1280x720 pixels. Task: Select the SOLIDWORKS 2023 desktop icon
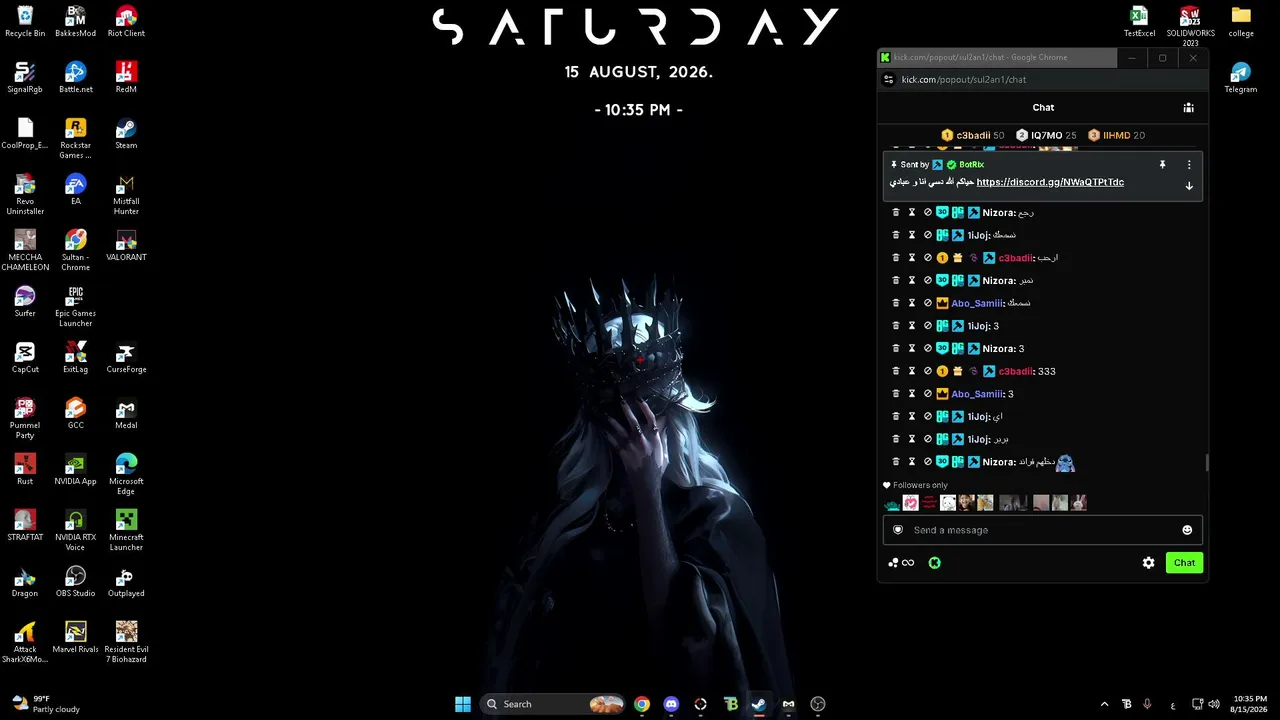tap(1190, 28)
